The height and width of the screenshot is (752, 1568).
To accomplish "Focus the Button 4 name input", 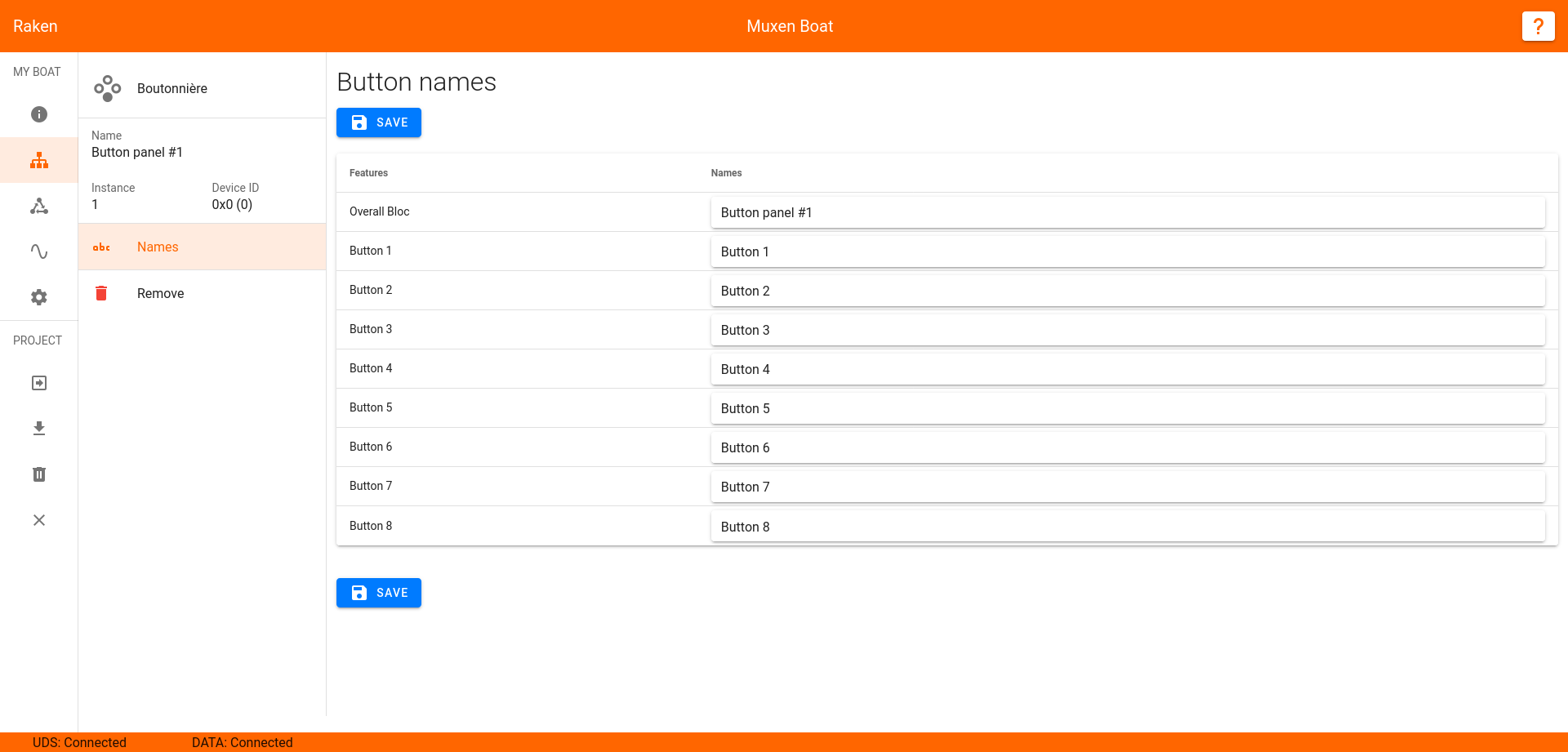I will point(1128,369).
